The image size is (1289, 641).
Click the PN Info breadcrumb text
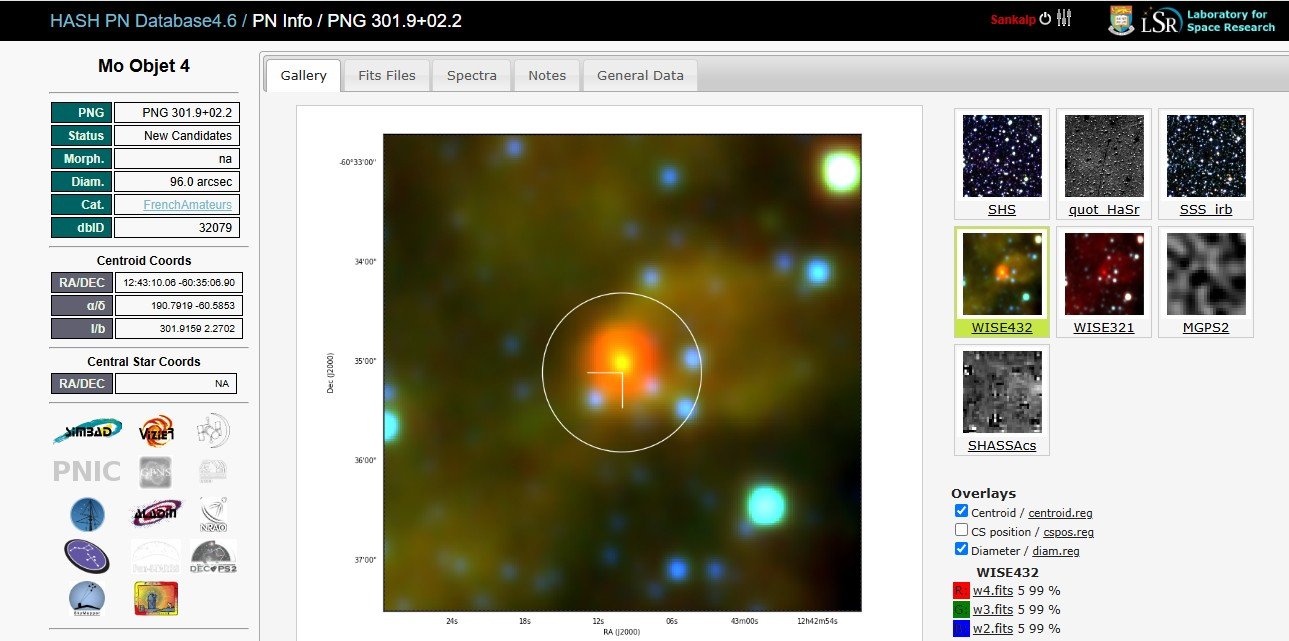click(282, 20)
